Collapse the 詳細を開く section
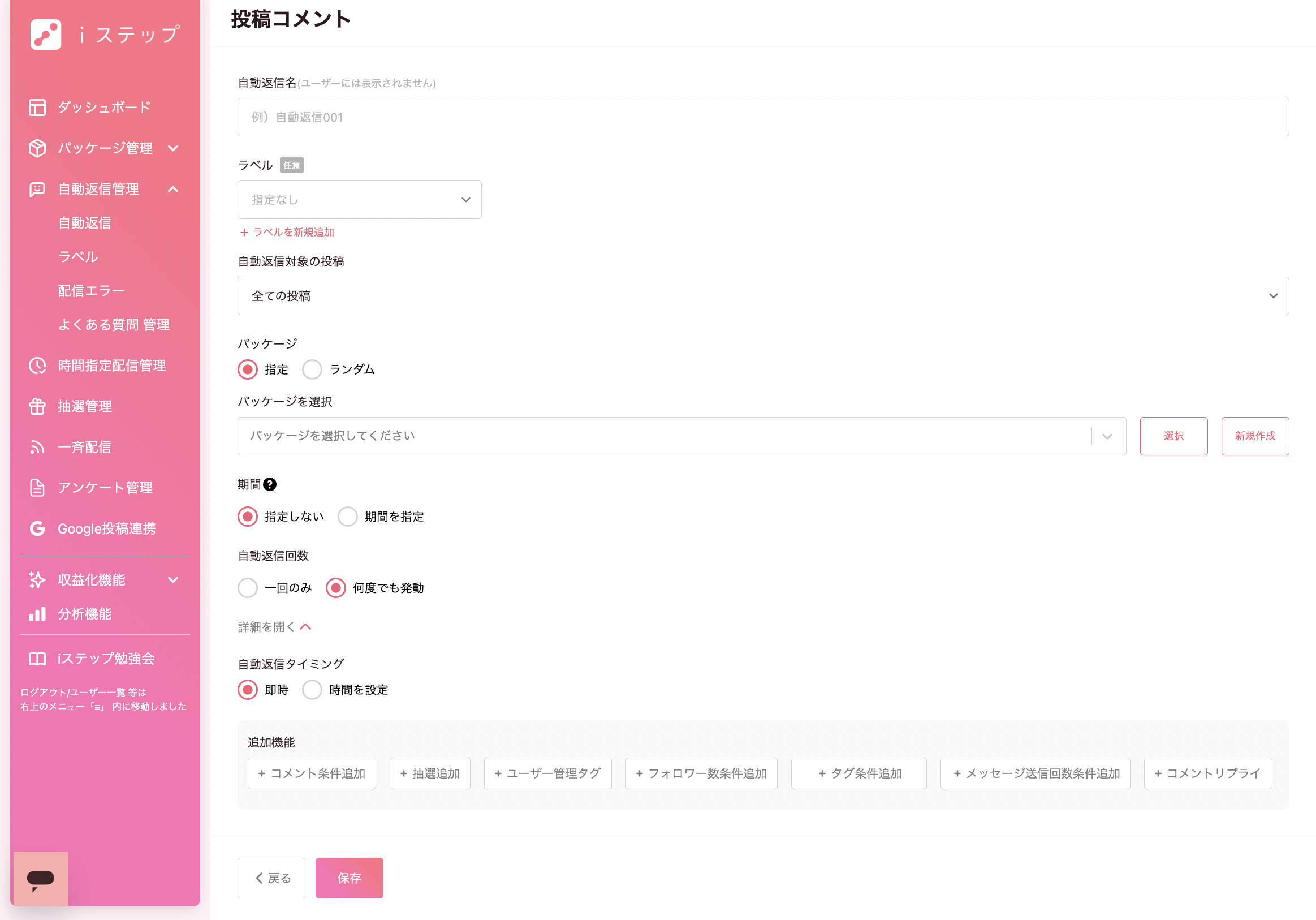This screenshot has height=920, width=1316. tap(274, 627)
